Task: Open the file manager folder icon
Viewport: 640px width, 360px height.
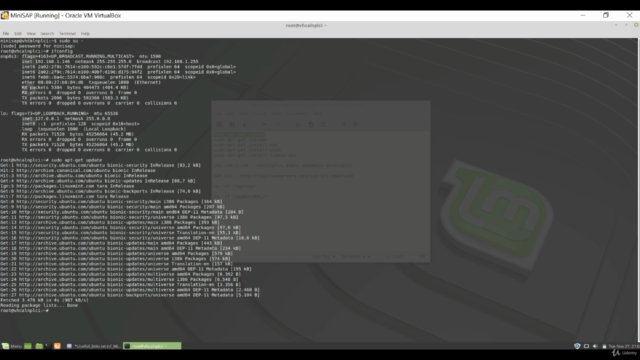Action: tap(39, 346)
